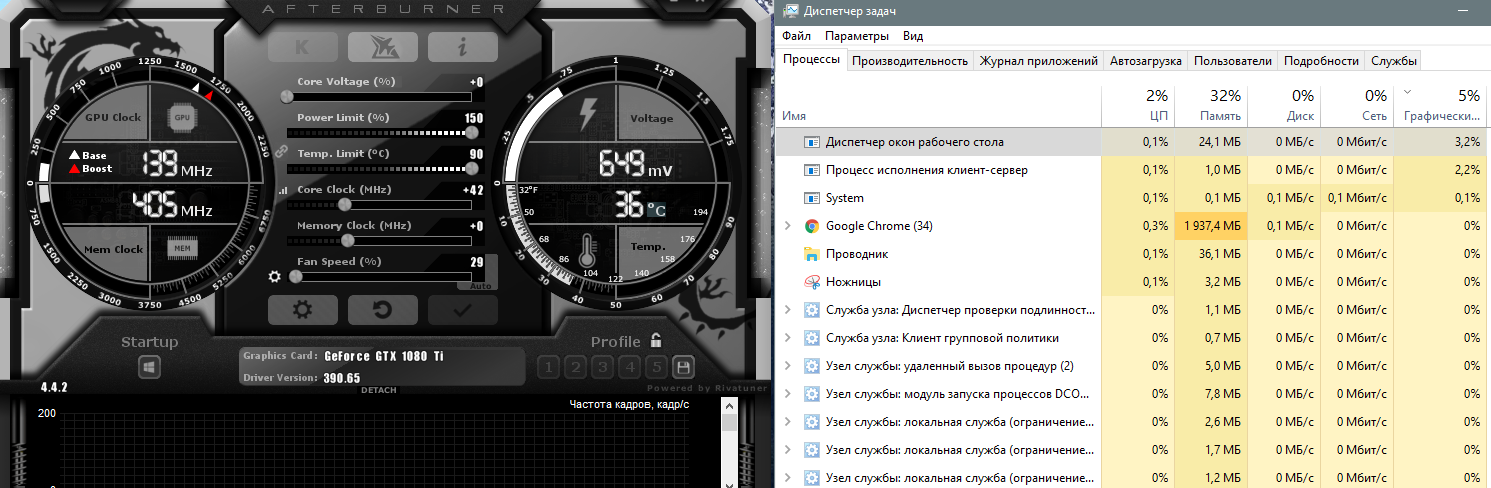Sort processes by the Имя column header

[940, 106]
